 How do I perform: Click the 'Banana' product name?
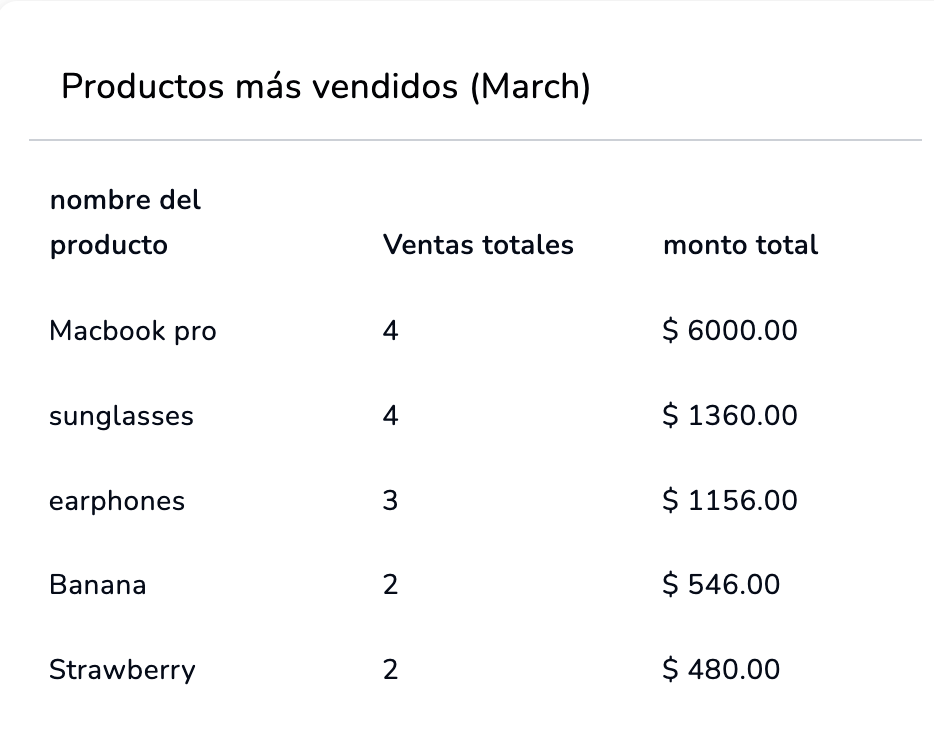click(97, 585)
